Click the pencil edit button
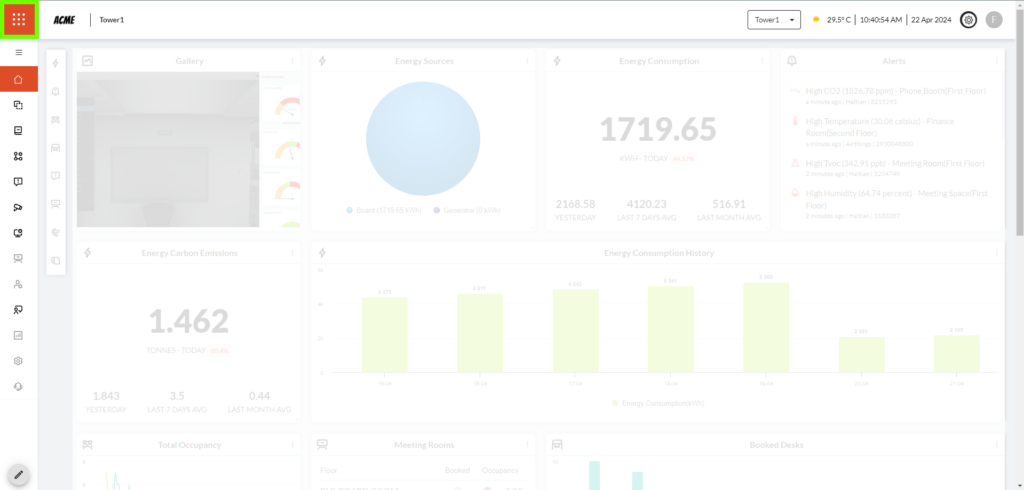 coord(18,474)
